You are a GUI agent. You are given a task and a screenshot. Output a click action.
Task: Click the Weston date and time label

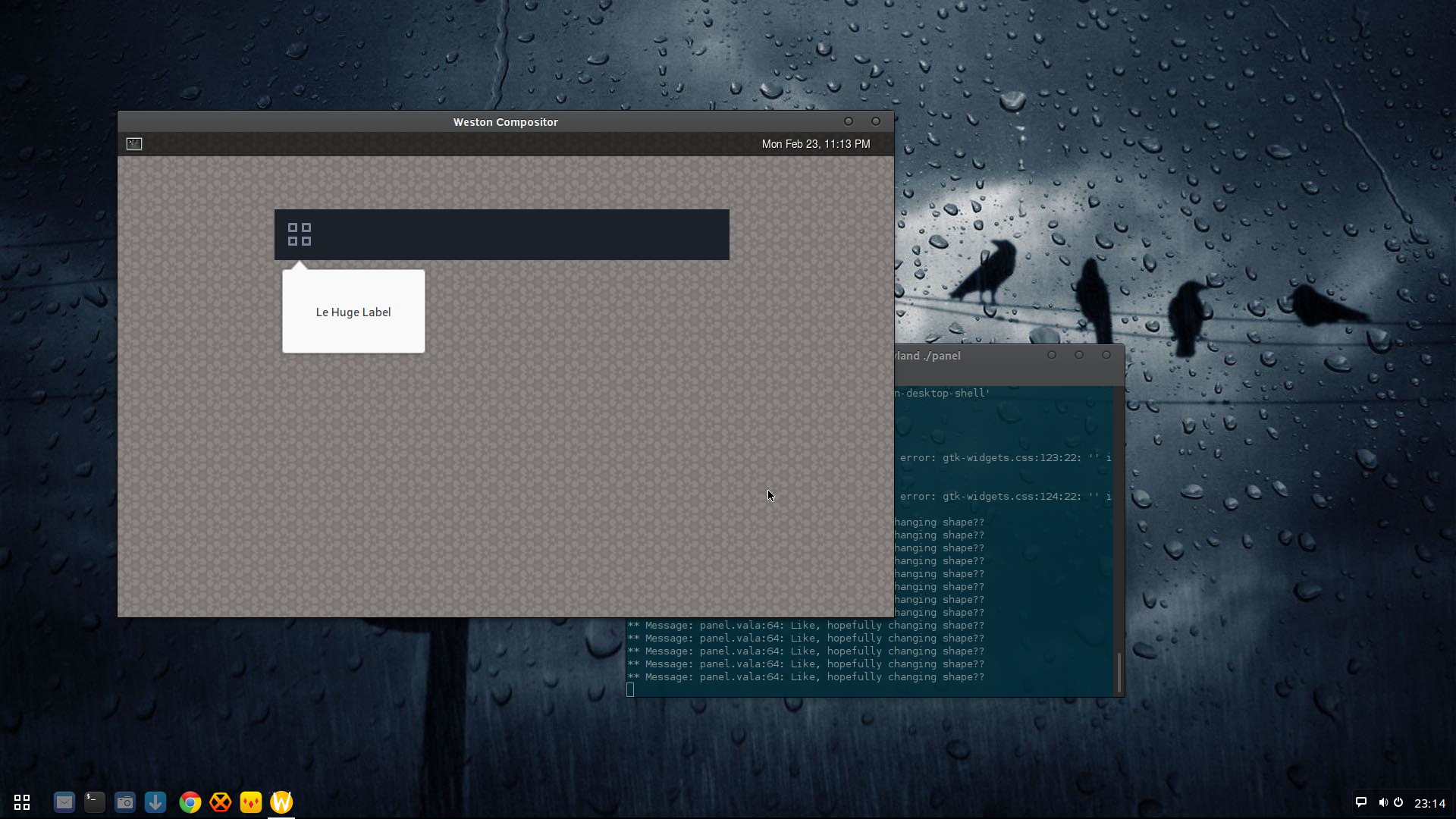(x=816, y=144)
